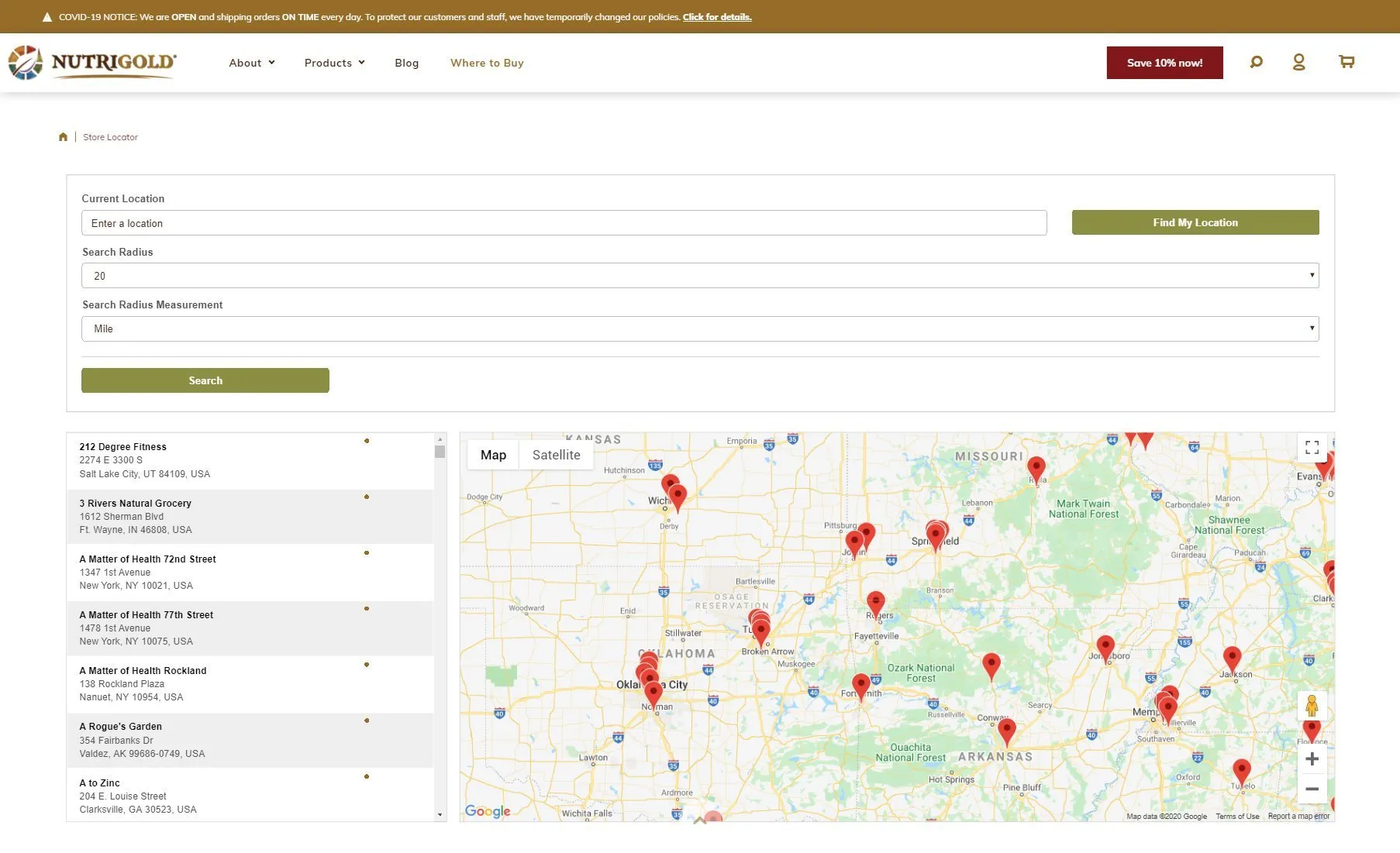This screenshot has height=853, width=1400.
Task: Select the A to Zinc store entry
Action: pyautogui.click(x=250, y=795)
